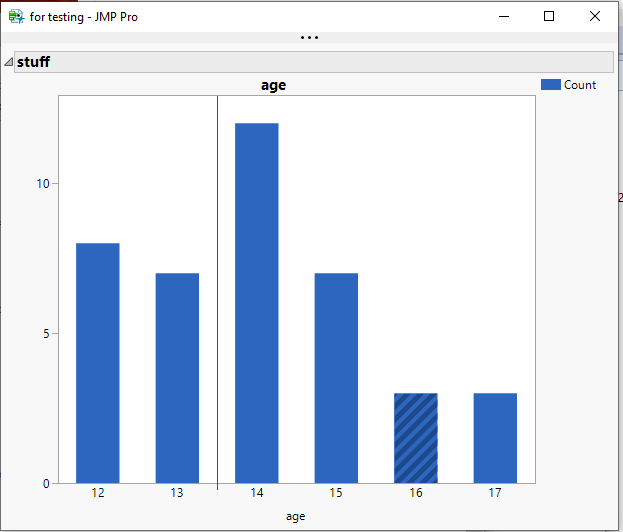The width and height of the screenshot is (623, 532).
Task: Close the for testing window
Action: coord(595,16)
